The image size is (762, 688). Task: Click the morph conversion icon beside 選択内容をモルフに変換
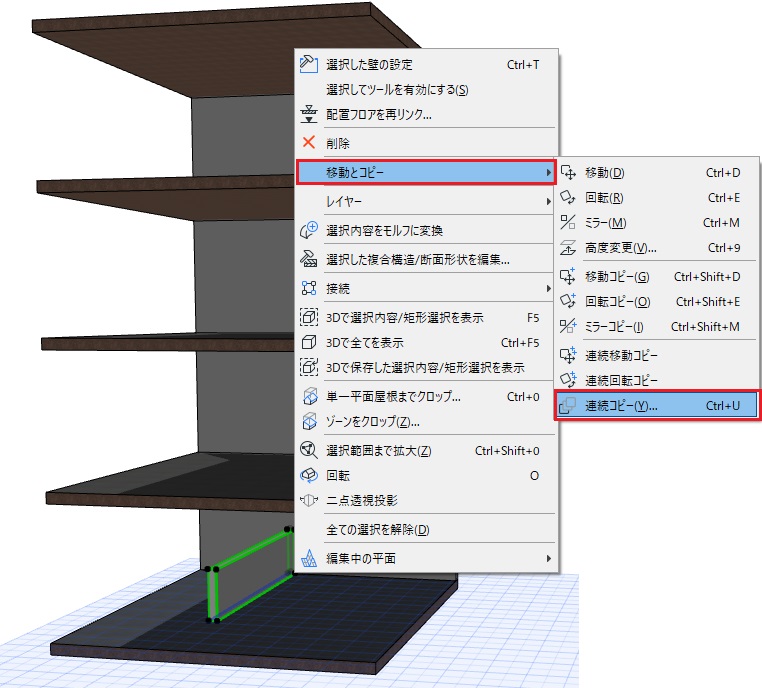click(309, 230)
